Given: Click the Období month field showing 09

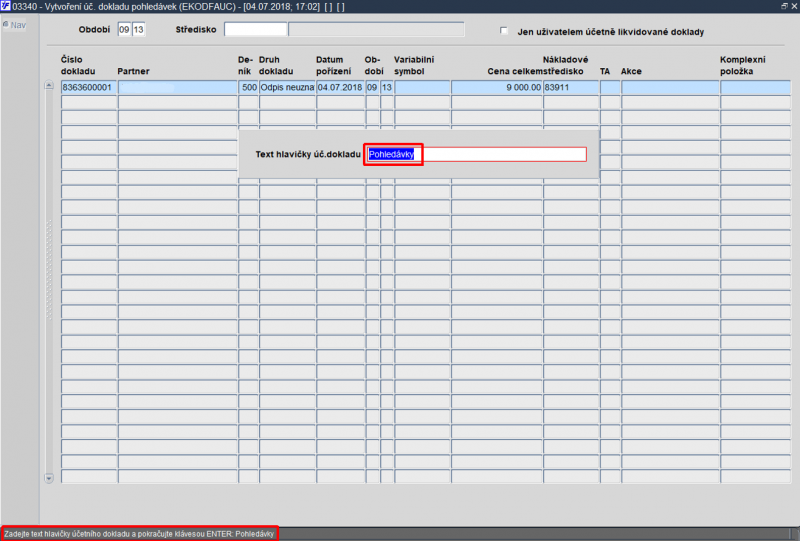Looking at the screenshot, I should coord(124,30).
